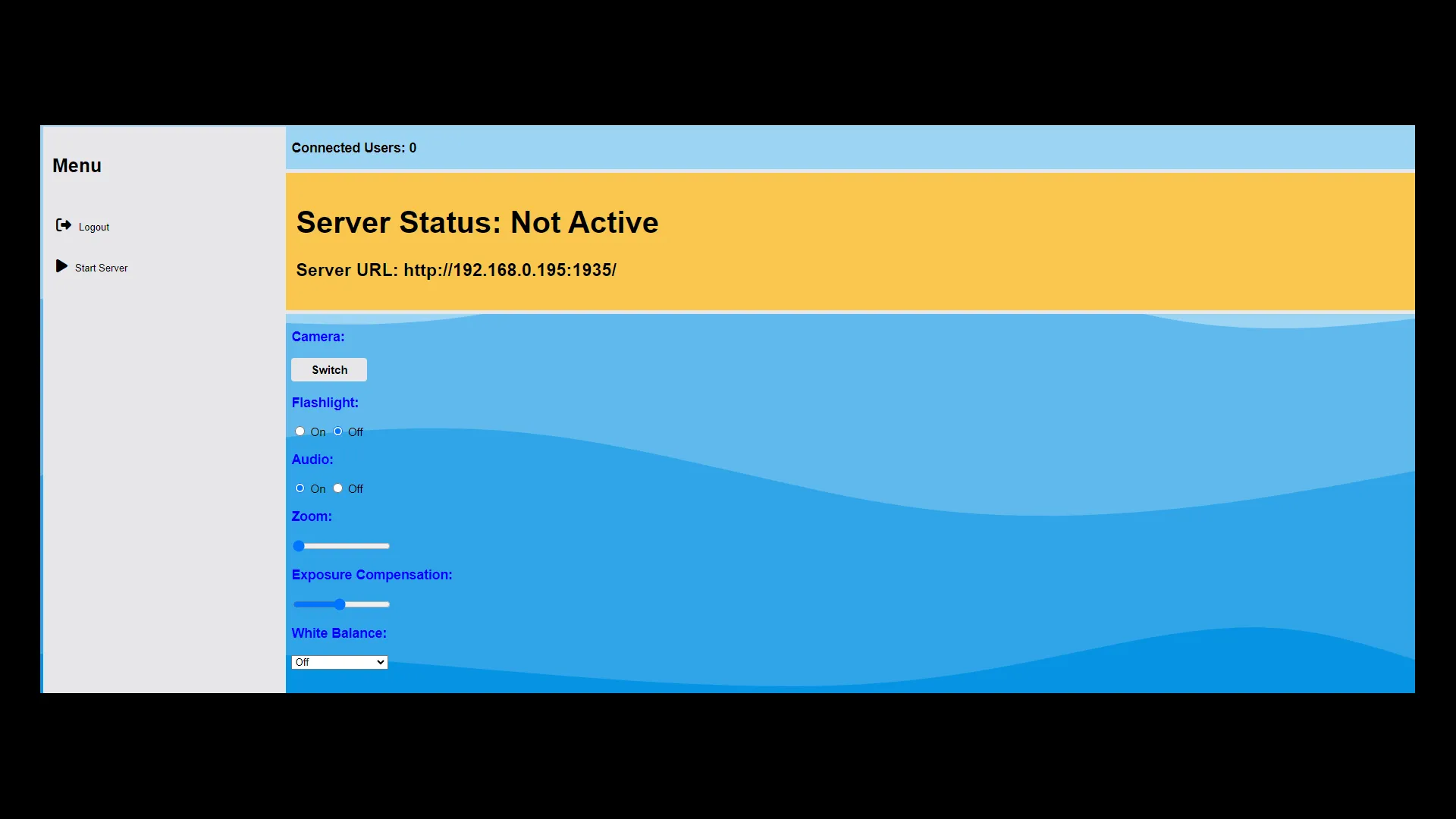The height and width of the screenshot is (819, 1456).
Task: Click the Start Server play icon
Action: [61, 266]
